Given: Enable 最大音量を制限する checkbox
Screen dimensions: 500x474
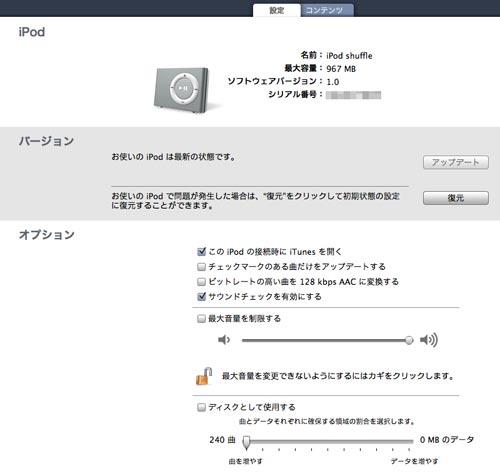Looking at the screenshot, I should tap(201, 319).
